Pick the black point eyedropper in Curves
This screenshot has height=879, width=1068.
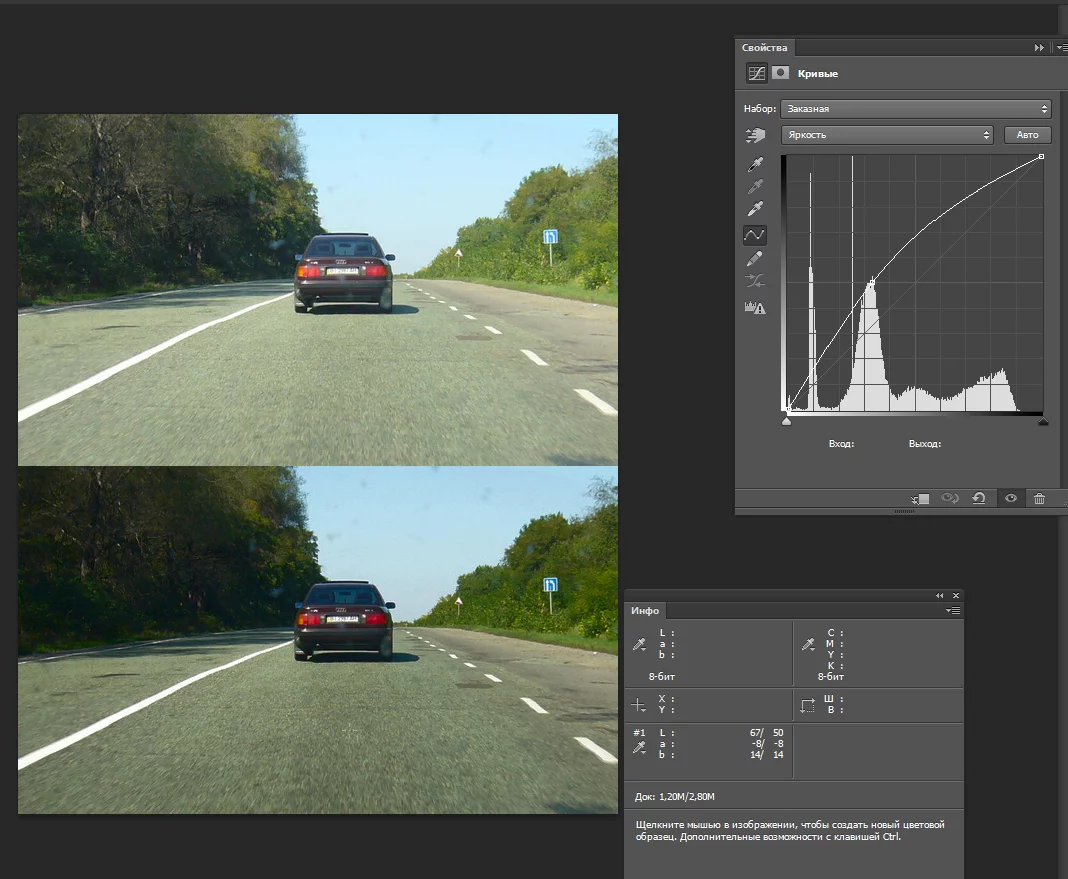click(x=755, y=162)
